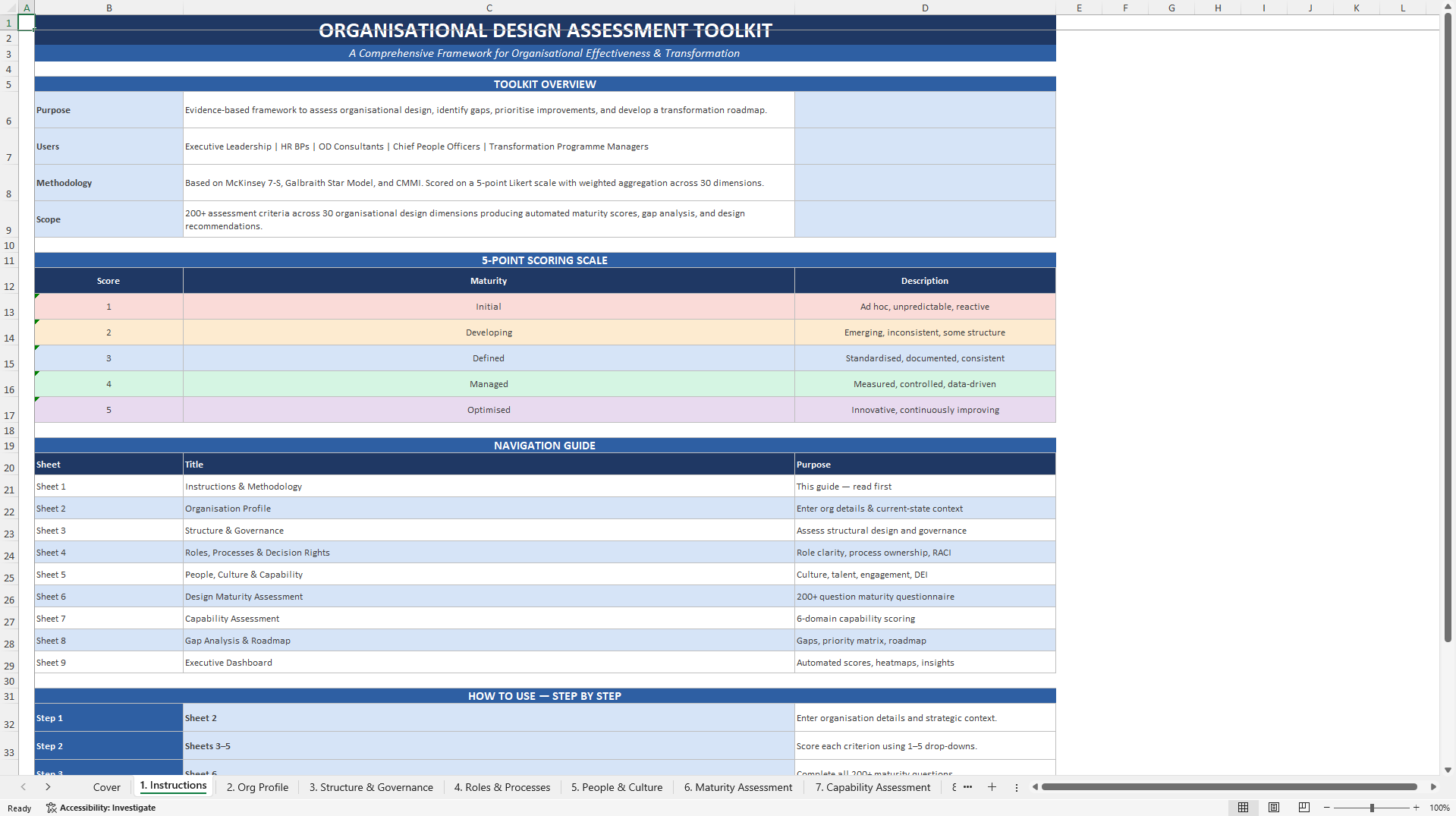Image resolution: width=1456 pixels, height=816 pixels.
Task: Select the Purpose label cell
Action: coord(108,110)
